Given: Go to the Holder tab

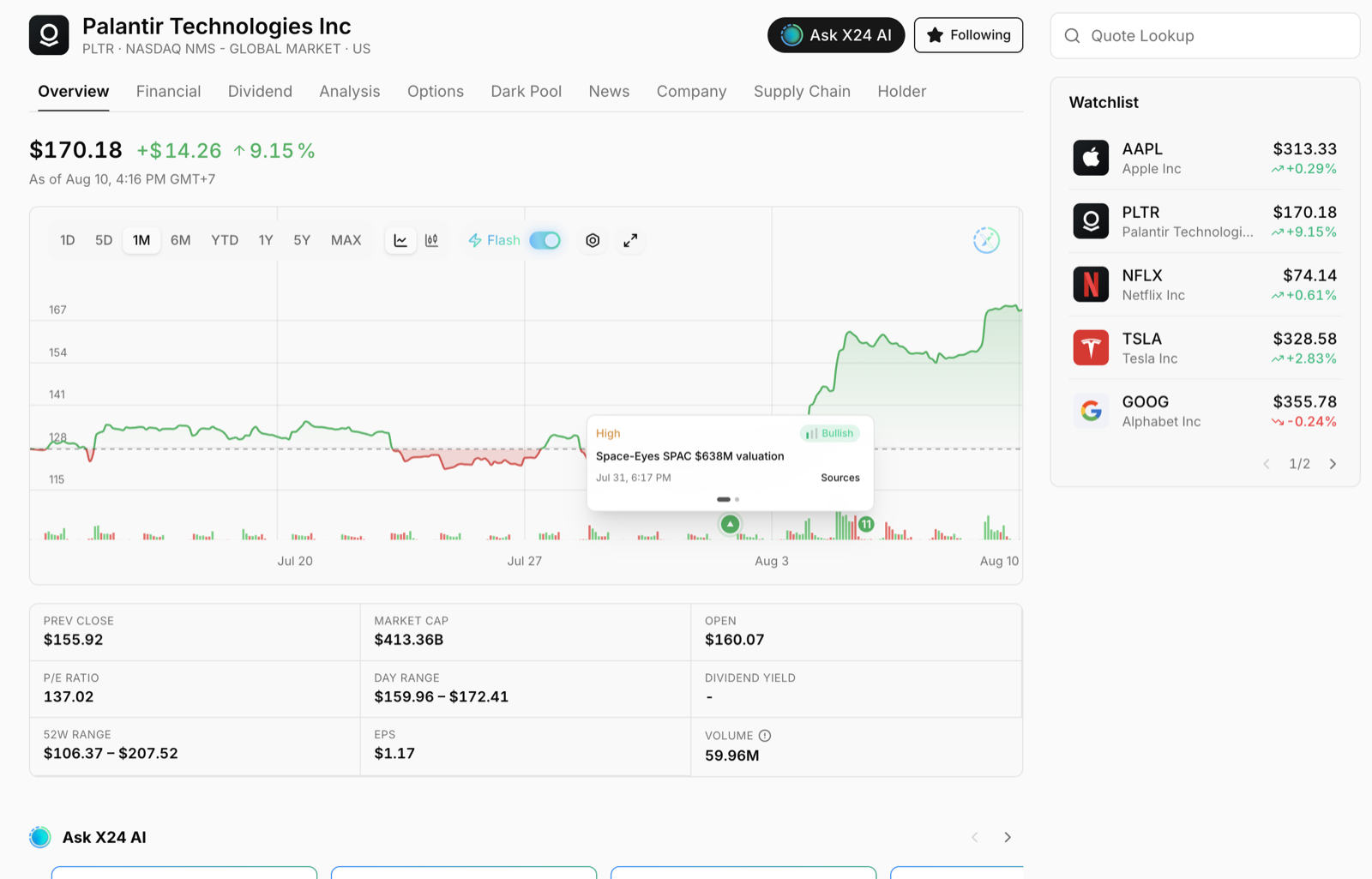Looking at the screenshot, I should click(902, 92).
